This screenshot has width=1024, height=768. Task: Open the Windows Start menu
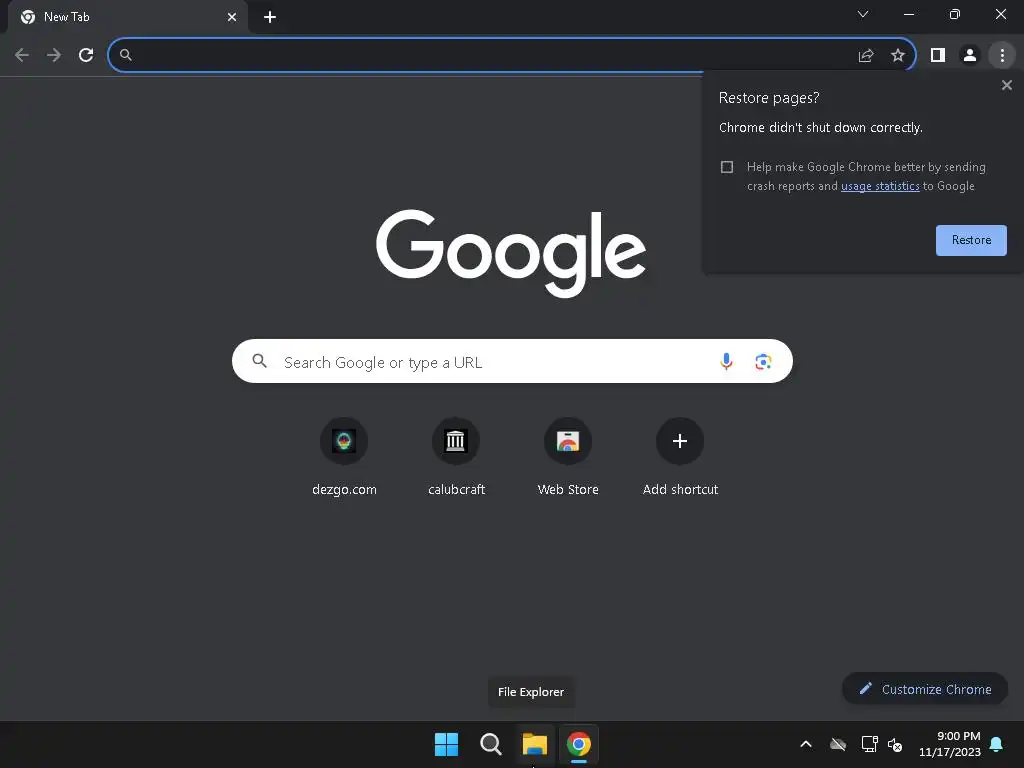coord(446,744)
